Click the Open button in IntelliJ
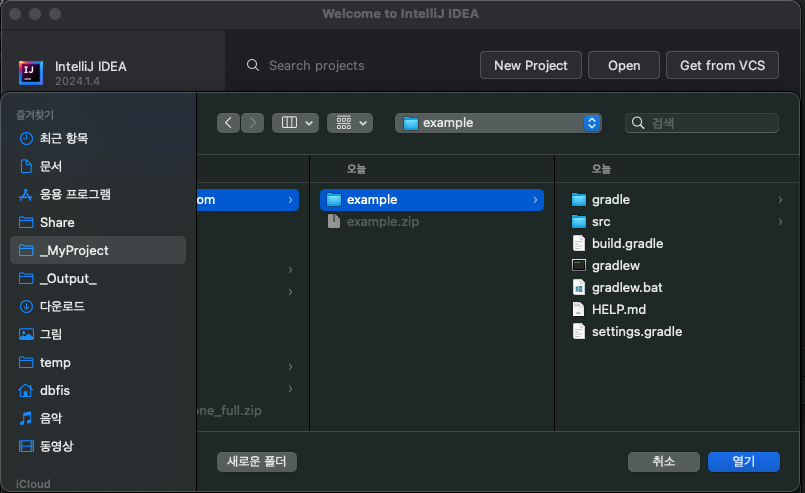 624,65
